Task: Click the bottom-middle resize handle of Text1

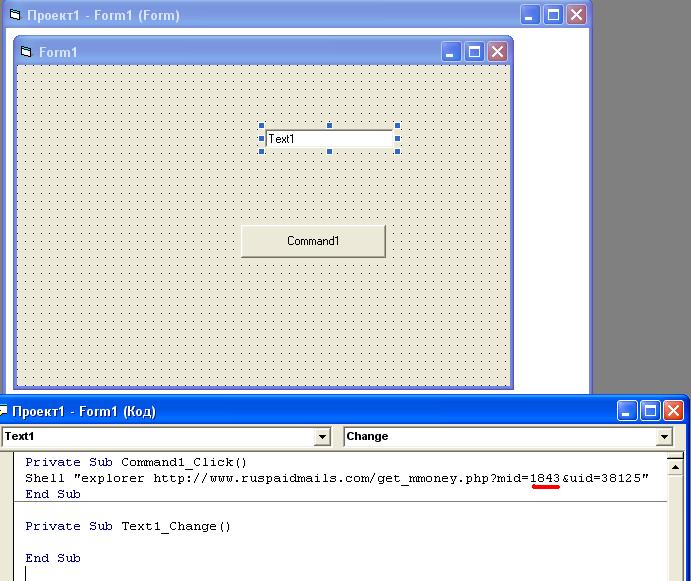Action: (330, 152)
